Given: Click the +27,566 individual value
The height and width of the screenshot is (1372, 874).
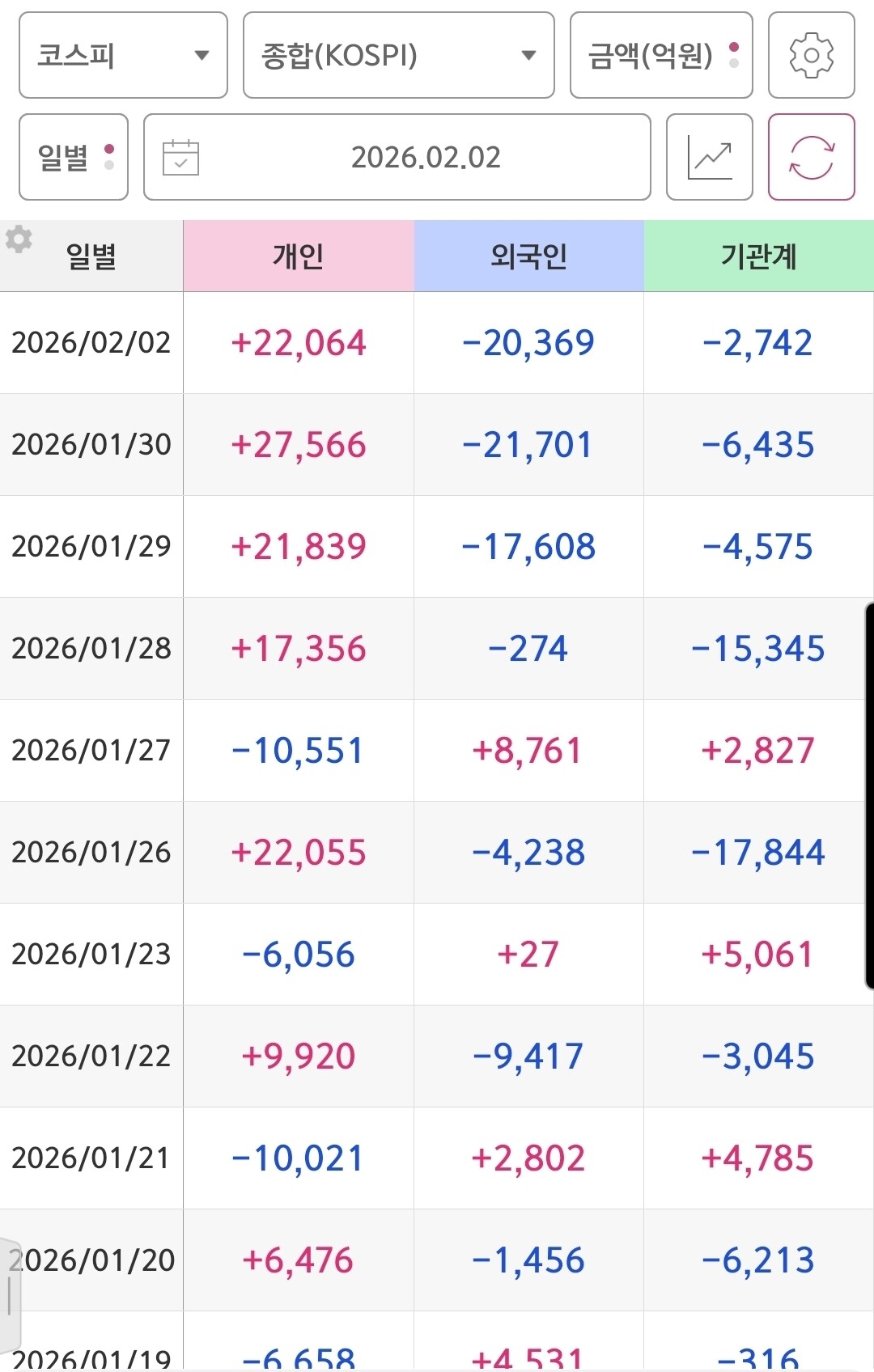Looking at the screenshot, I should 299,445.
